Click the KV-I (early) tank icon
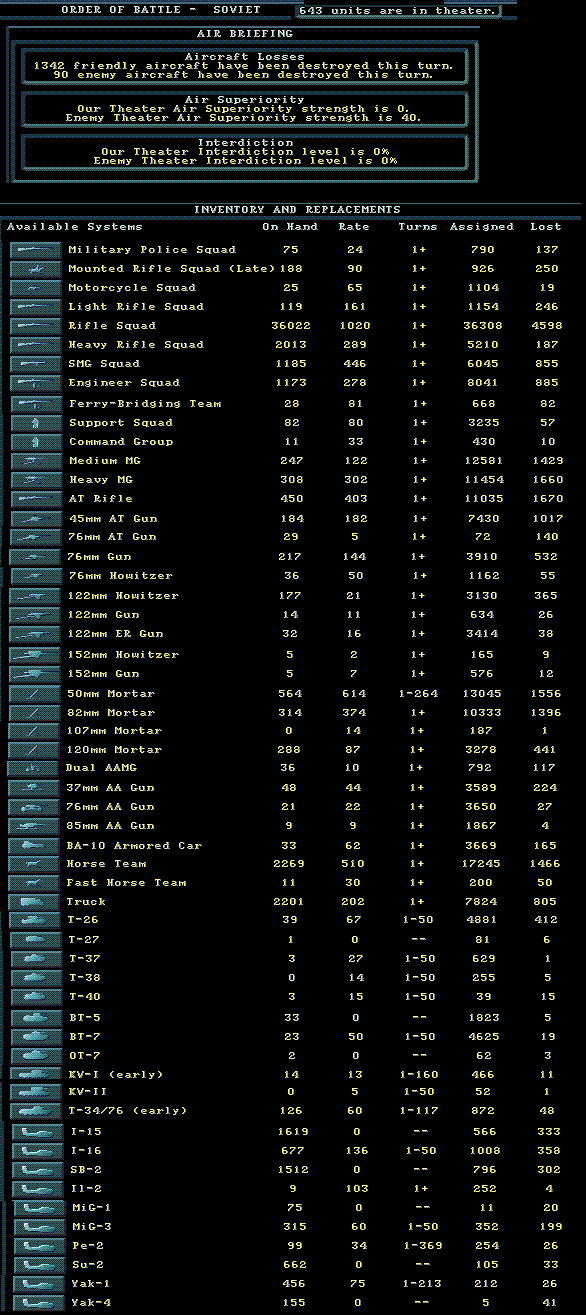 click(35, 1075)
